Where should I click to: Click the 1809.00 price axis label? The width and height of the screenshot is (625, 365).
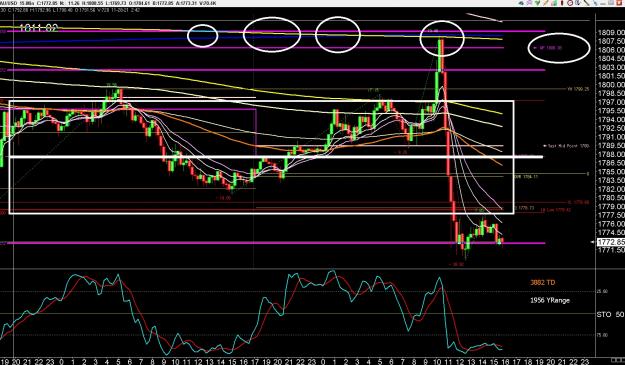611,33
